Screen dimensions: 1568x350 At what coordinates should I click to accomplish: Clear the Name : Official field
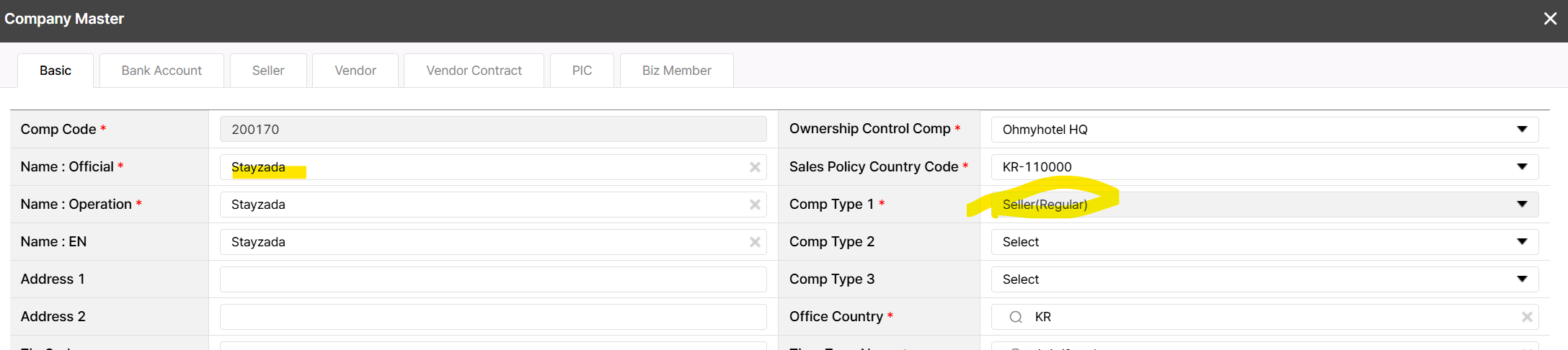(x=755, y=167)
